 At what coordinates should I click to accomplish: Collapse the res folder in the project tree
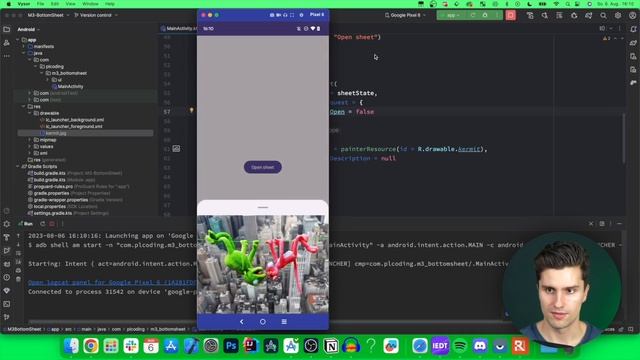coord(24,107)
